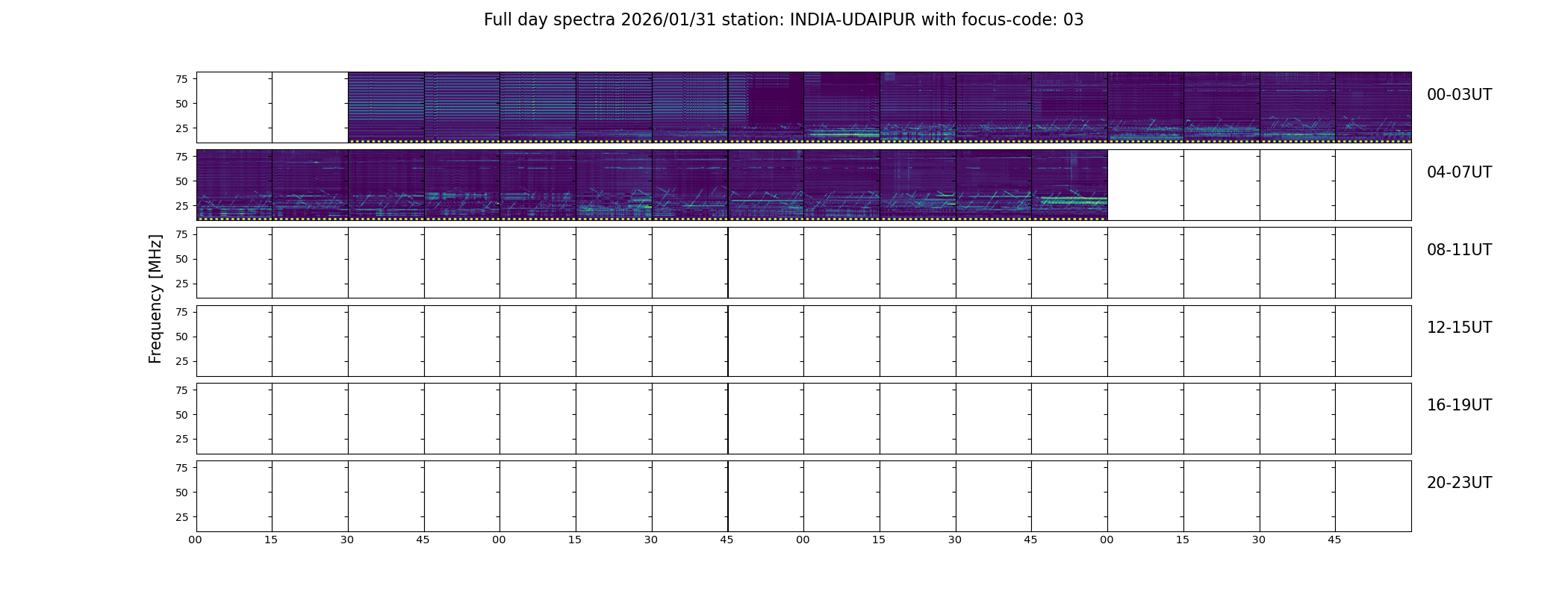Select the 25 tick label in the 04-07UT row
Viewport: 1568px width, 597px height.
[181, 206]
